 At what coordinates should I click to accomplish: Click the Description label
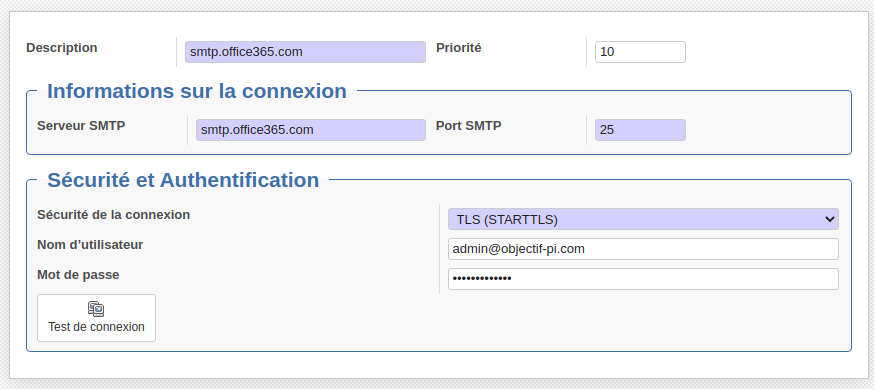[x=62, y=48]
